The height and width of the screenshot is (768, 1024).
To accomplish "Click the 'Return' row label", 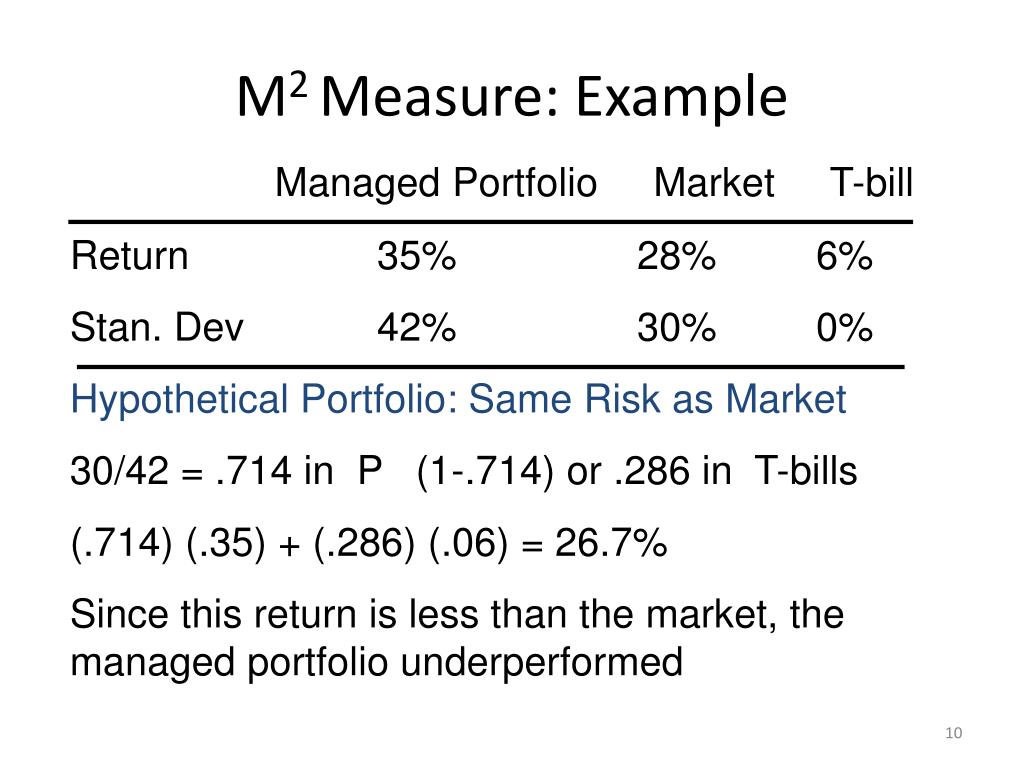I will [129, 257].
